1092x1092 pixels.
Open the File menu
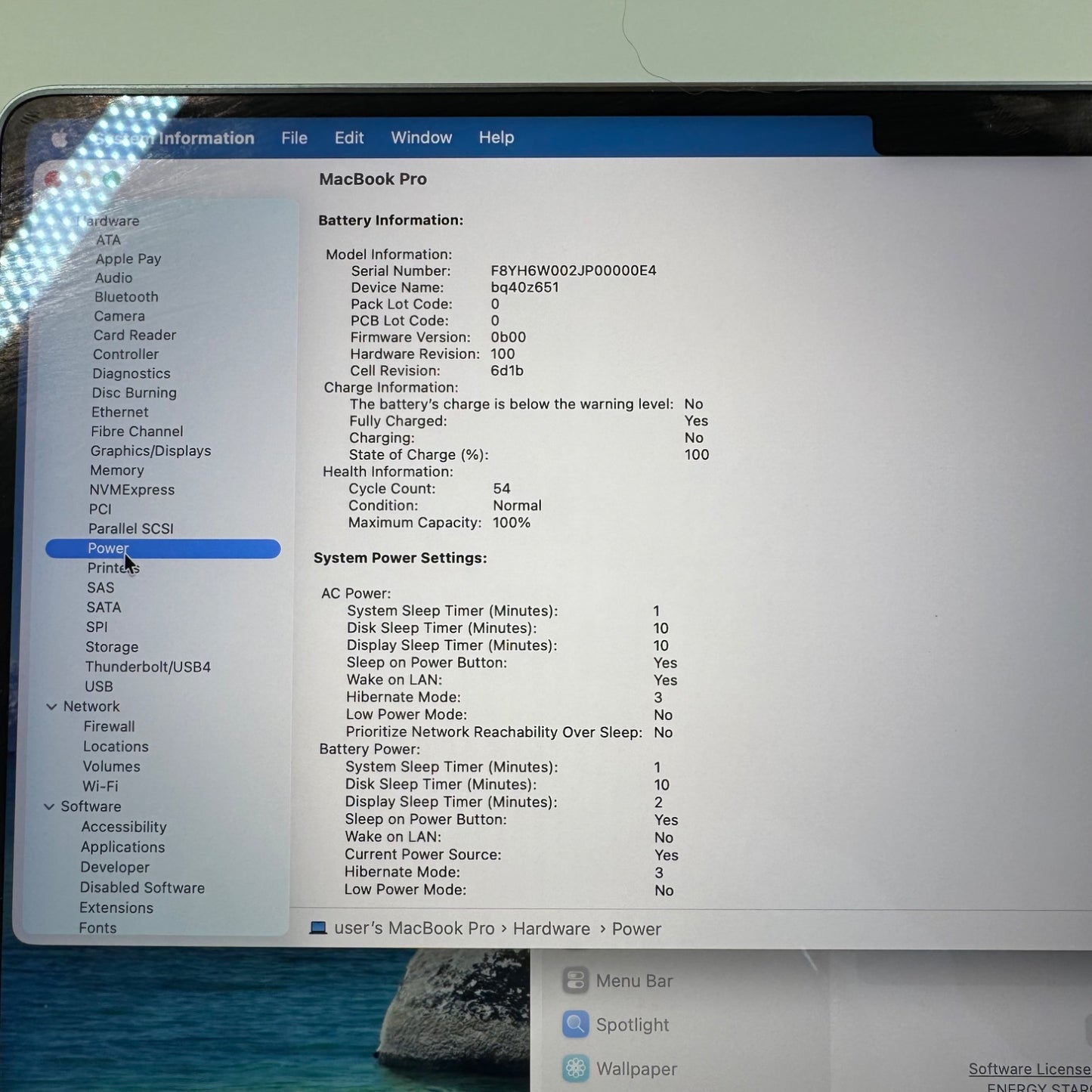coord(294,138)
